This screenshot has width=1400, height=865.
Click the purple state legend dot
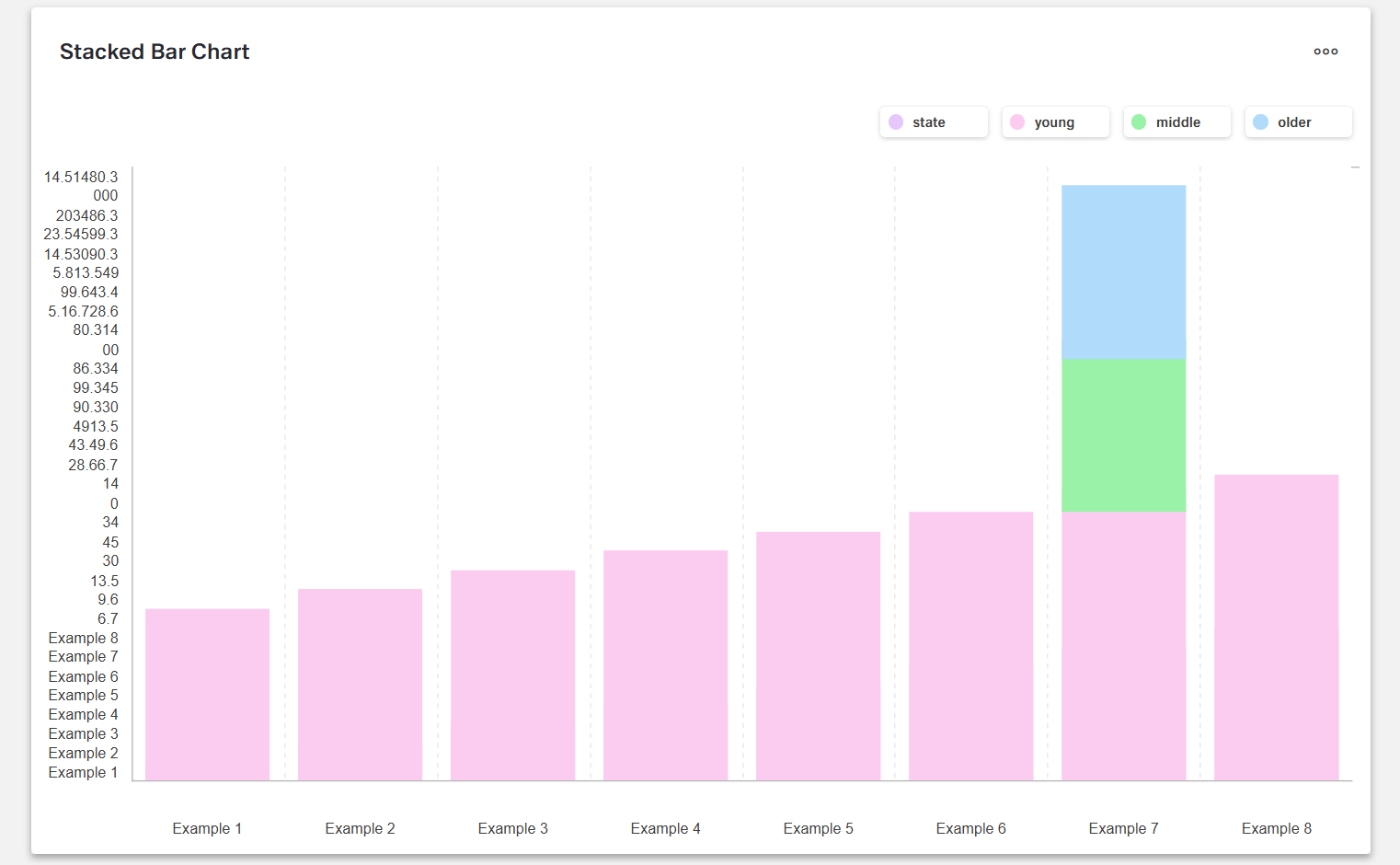point(896,122)
